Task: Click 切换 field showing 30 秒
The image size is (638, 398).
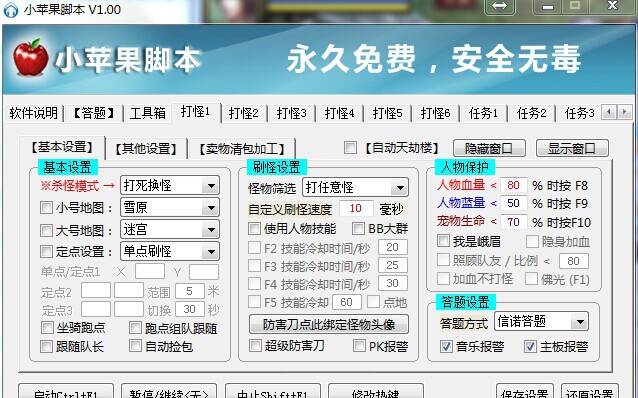Action: coord(190,309)
